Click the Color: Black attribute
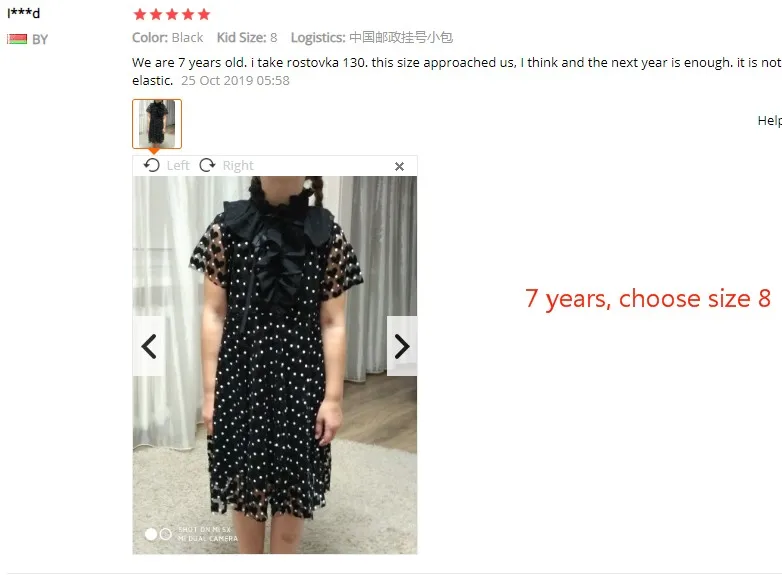This screenshot has width=782, height=575. (168, 37)
